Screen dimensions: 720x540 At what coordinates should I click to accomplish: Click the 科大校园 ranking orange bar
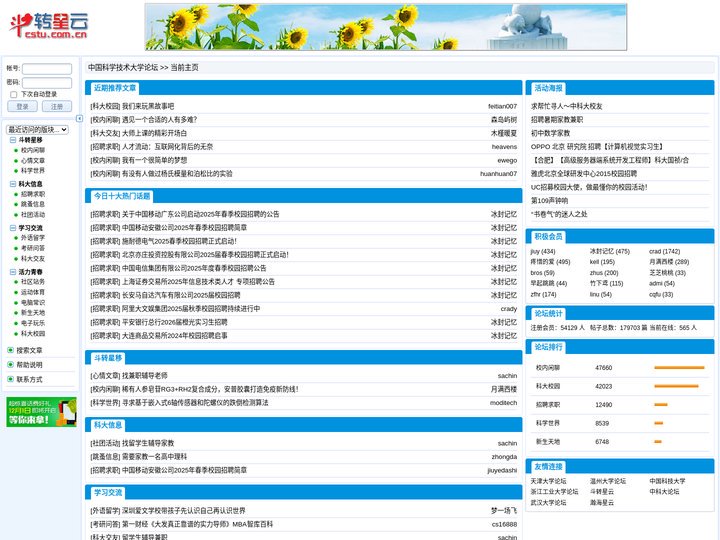(676, 386)
